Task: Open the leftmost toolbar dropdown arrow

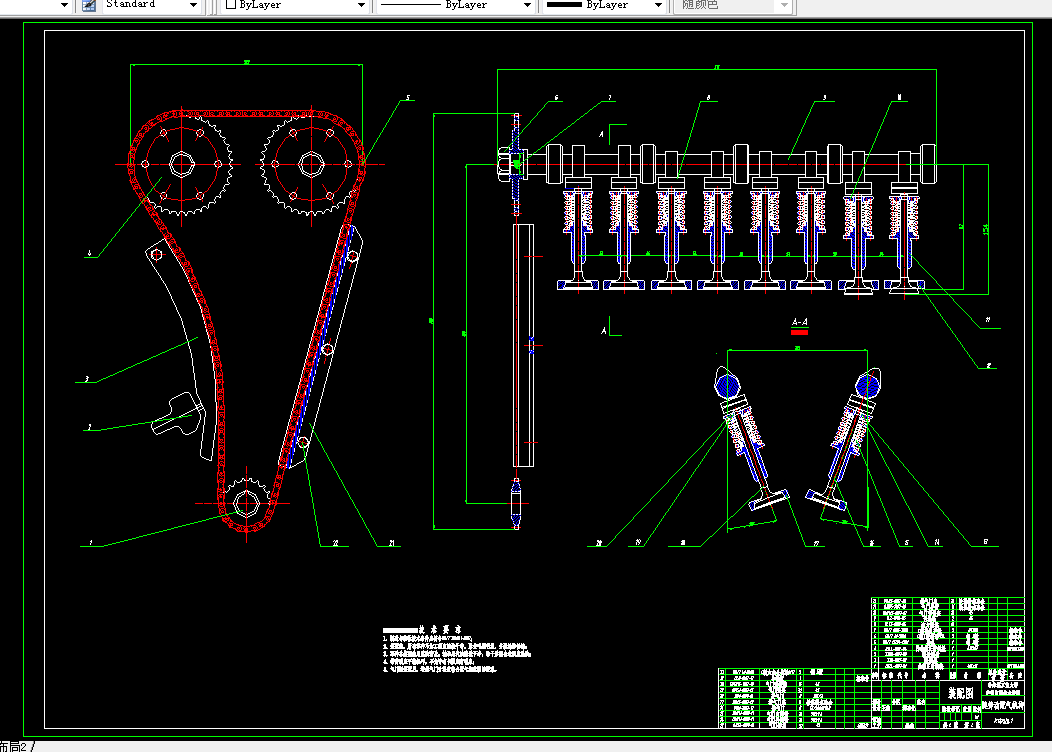Action: click(64, 5)
